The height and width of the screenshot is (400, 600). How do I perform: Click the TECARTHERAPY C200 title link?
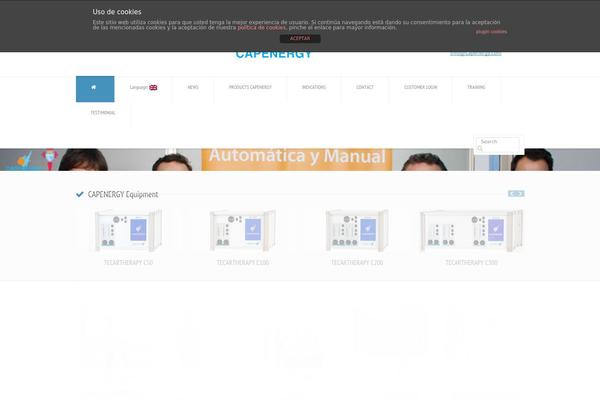click(x=357, y=263)
